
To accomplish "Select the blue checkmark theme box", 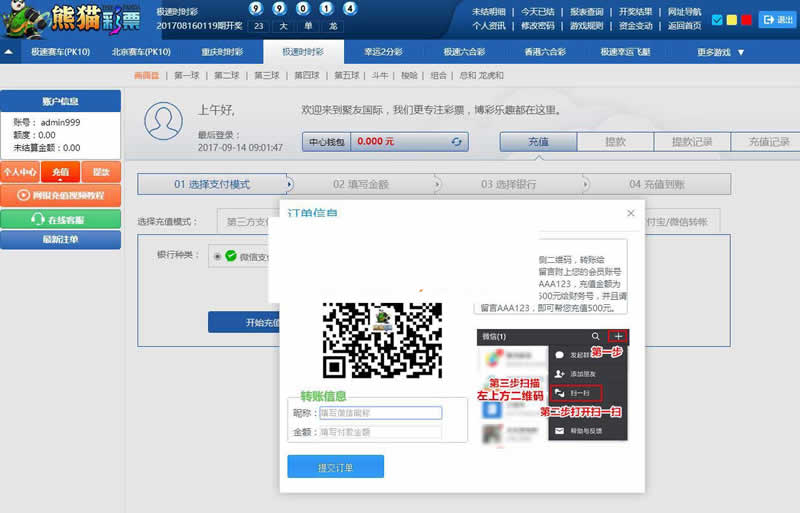I will (x=717, y=20).
